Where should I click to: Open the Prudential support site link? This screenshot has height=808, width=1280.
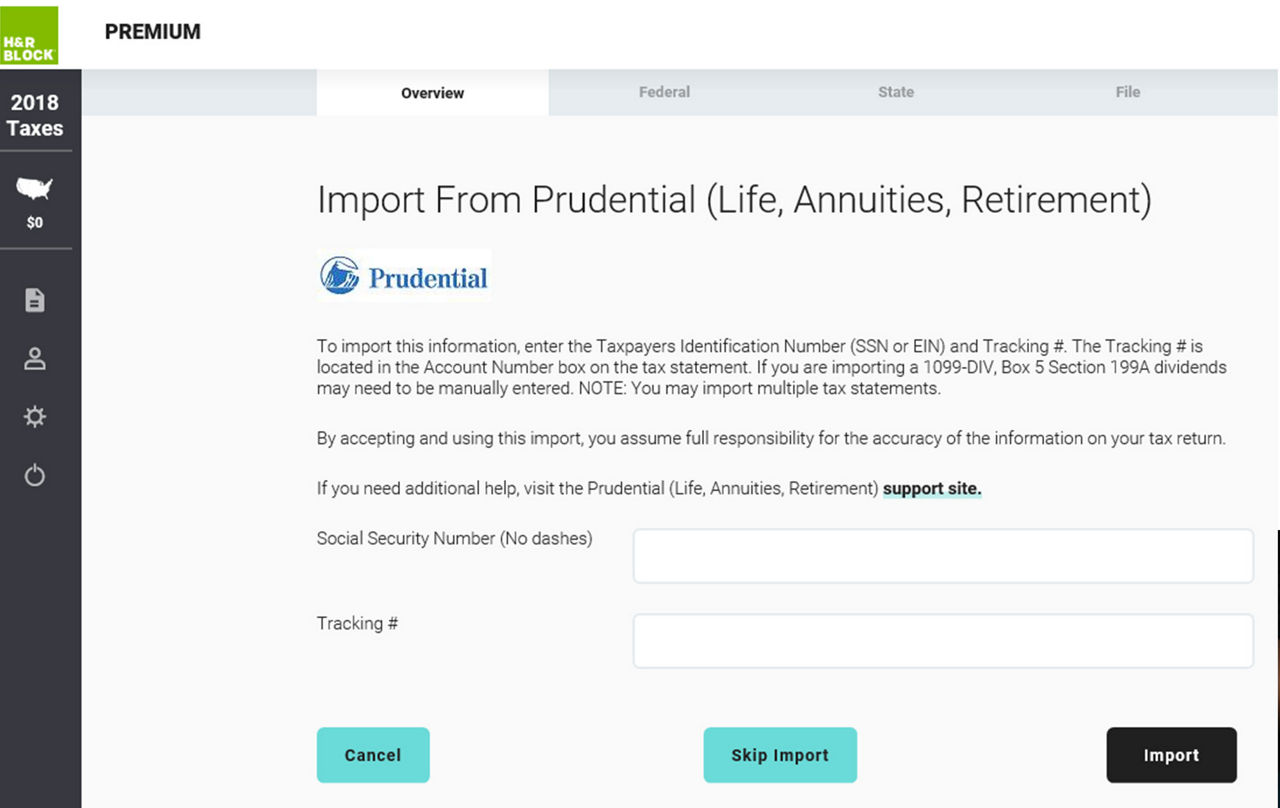(x=931, y=488)
